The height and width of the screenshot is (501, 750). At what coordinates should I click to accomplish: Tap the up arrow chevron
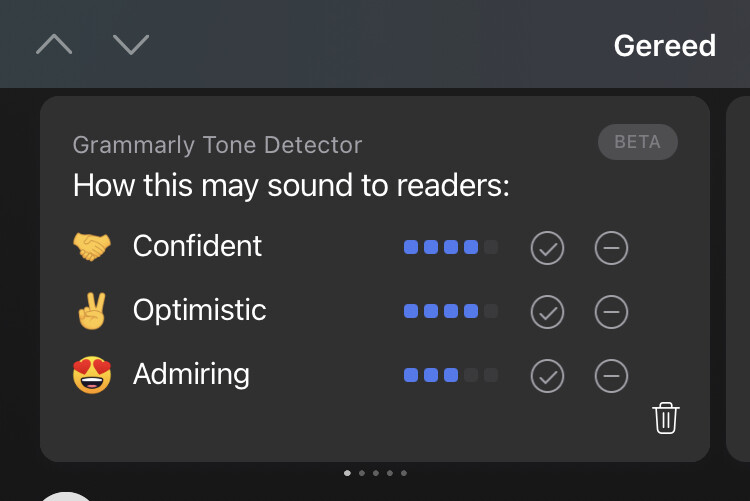coord(54,44)
